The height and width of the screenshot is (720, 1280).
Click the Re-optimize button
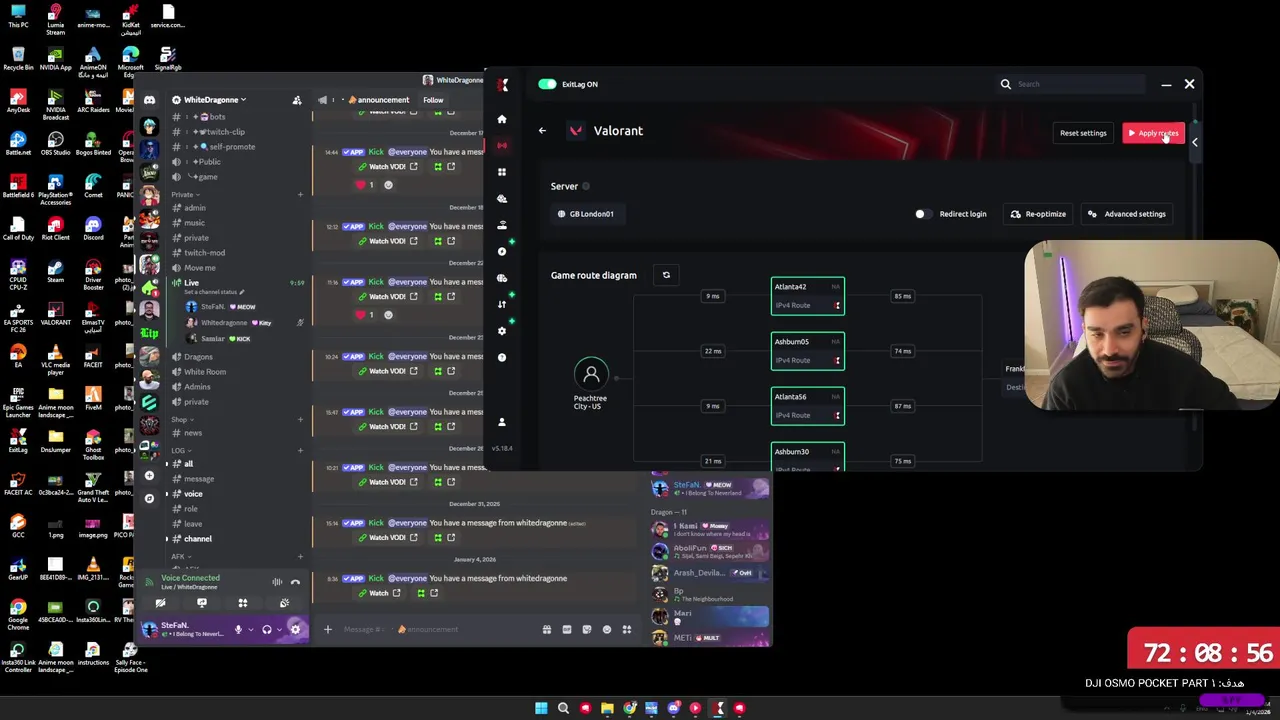click(1038, 214)
